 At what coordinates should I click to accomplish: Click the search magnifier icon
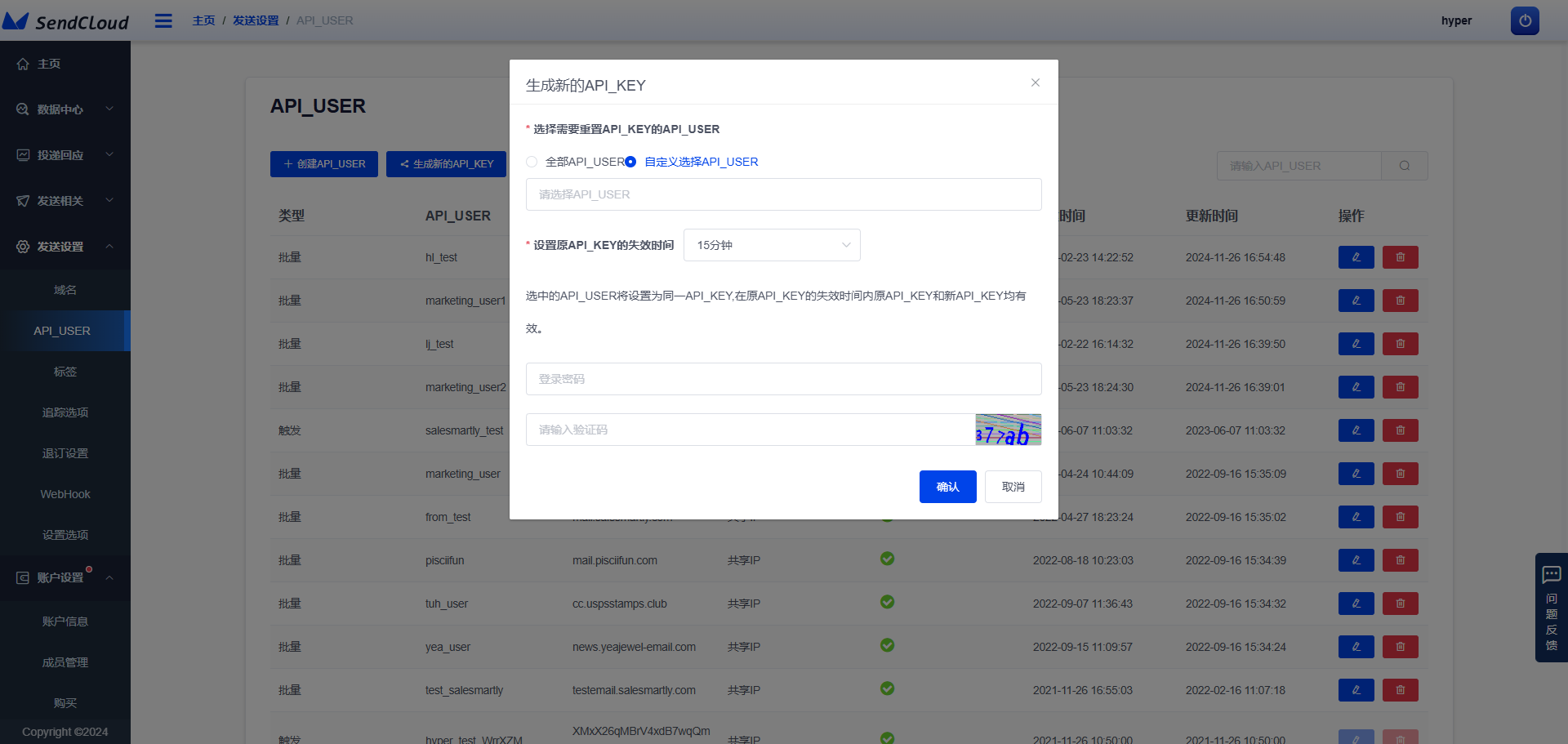[1404, 166]
